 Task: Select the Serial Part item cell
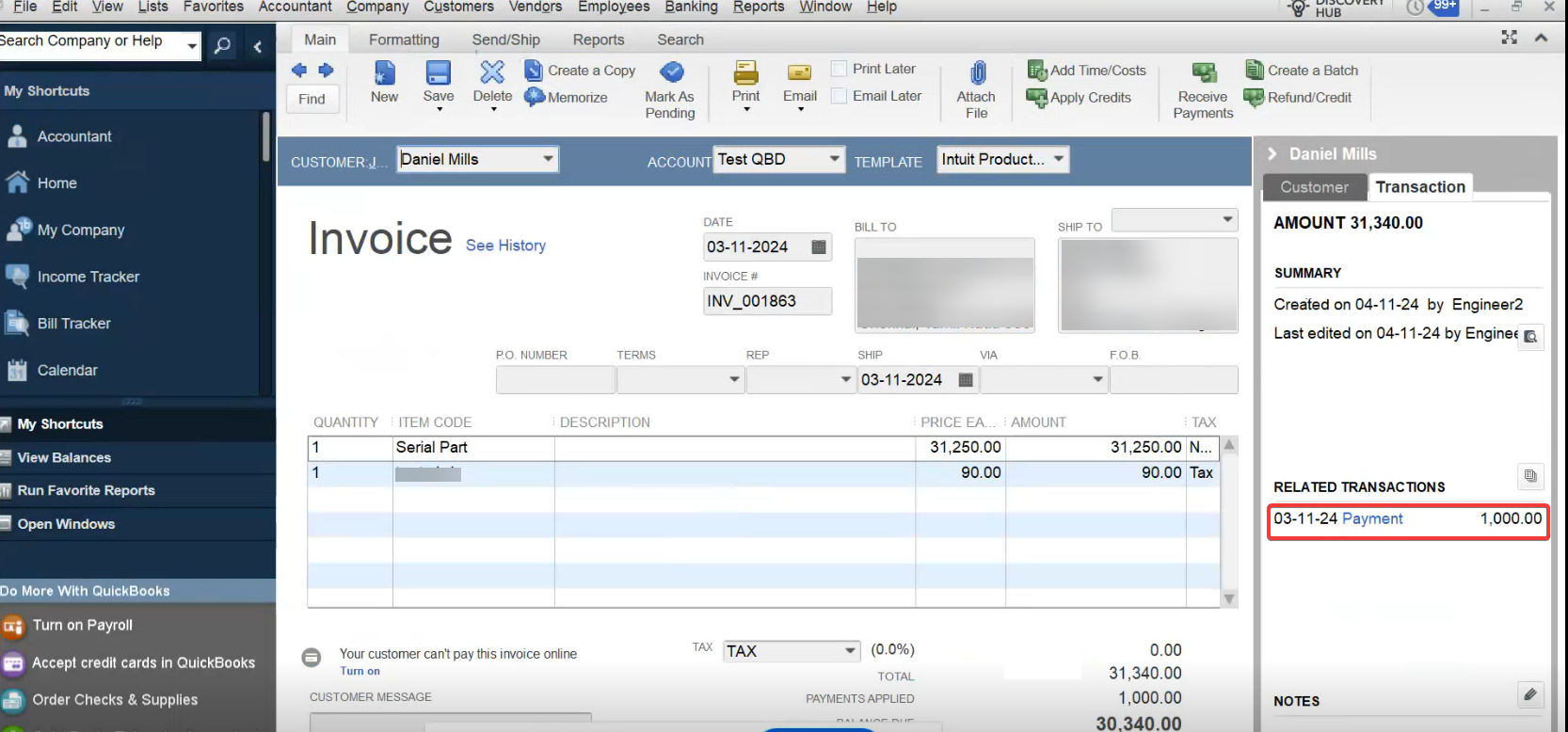[473, 448]
